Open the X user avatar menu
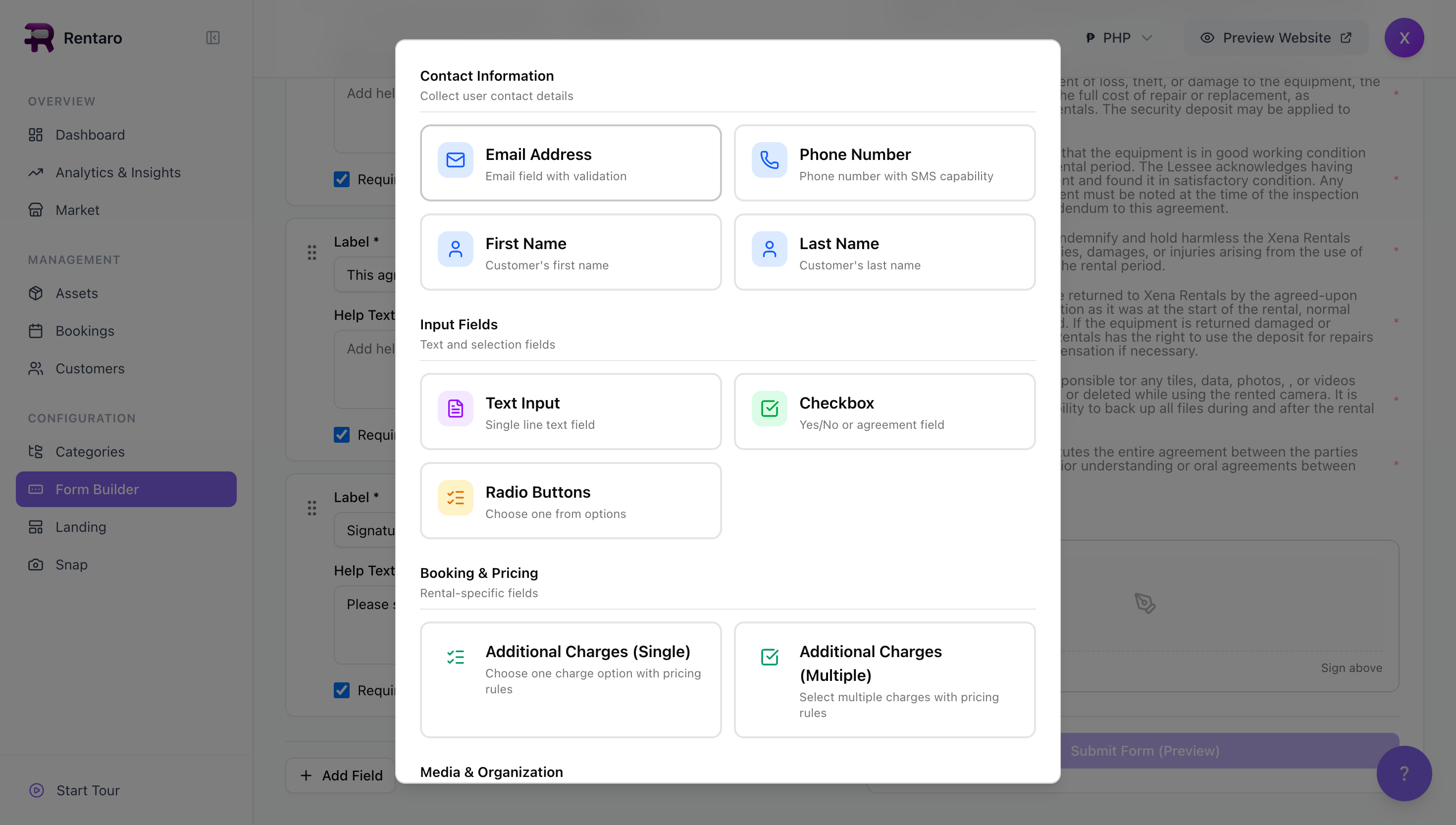 (x=1404, y=38)
